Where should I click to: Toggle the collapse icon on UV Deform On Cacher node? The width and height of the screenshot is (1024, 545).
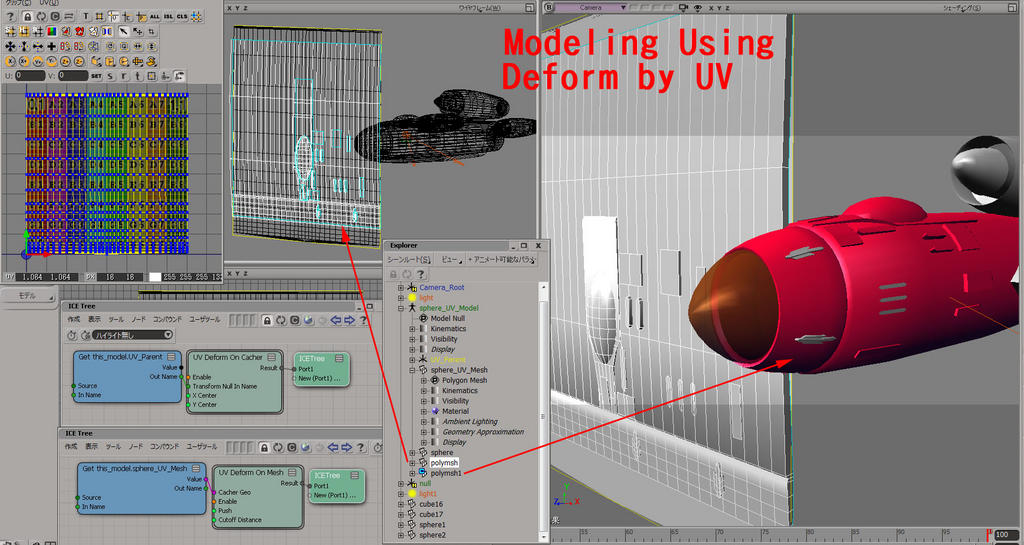275,357
